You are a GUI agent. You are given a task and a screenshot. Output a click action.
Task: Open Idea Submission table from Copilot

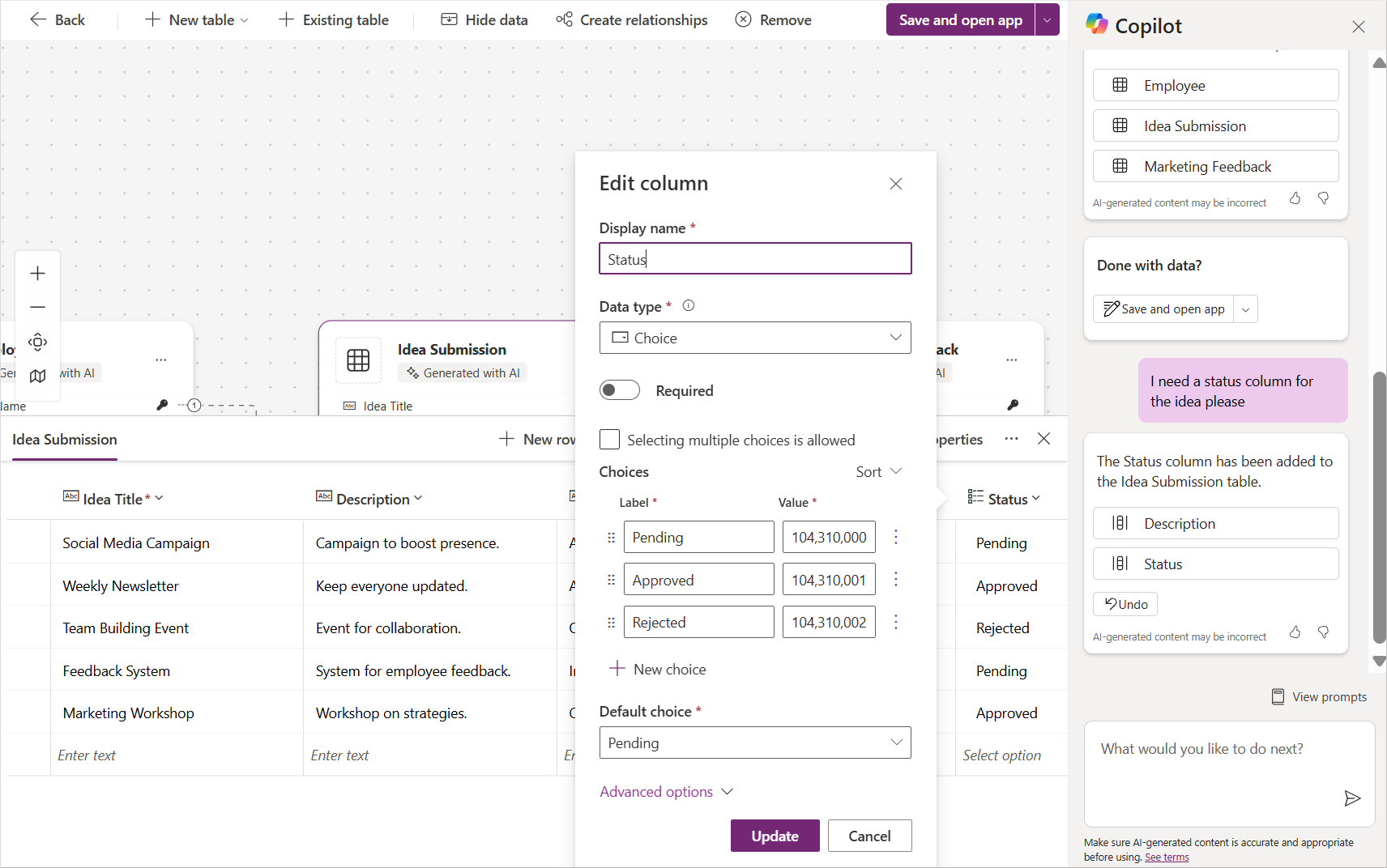point(1215,126)
